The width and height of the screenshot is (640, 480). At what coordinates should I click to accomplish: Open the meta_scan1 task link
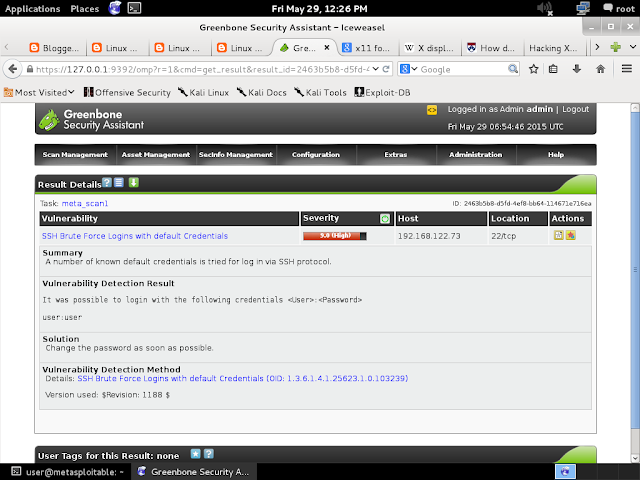[85, 203]
